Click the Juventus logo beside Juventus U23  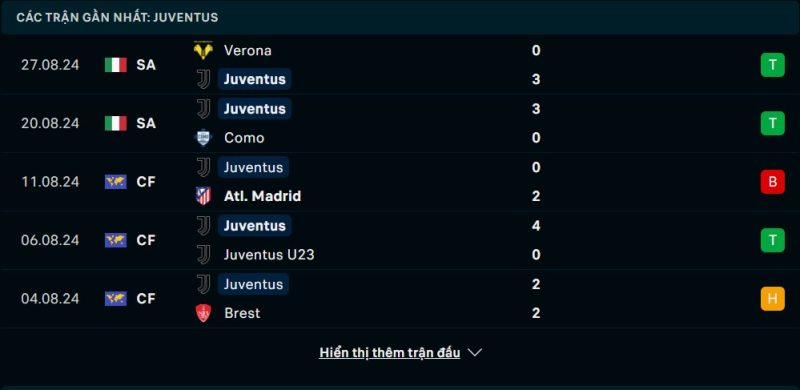pyautogui.click(x=204, y=254)
